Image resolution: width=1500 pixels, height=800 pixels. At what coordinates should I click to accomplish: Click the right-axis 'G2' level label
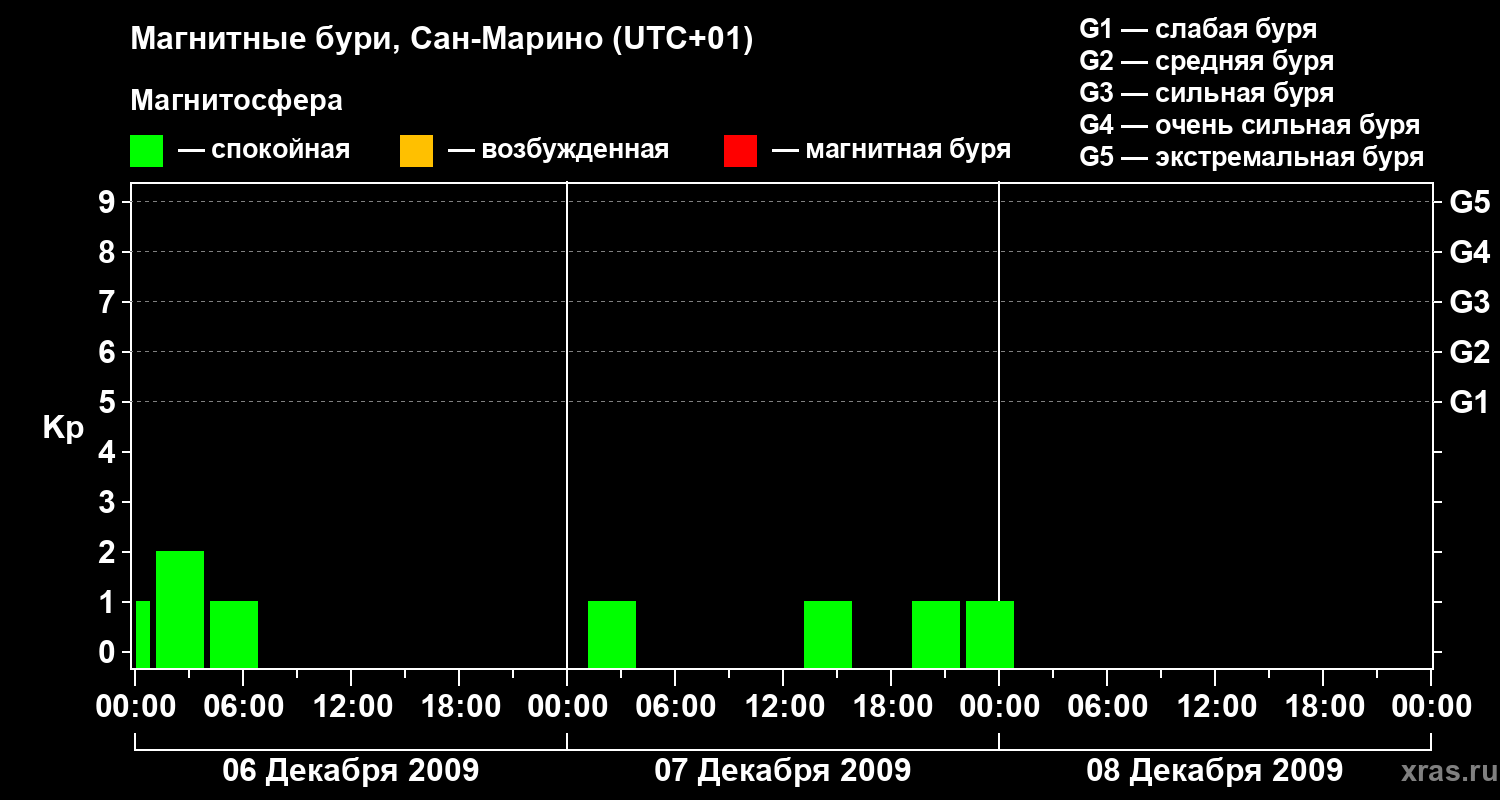click(x=1470, y=352)
